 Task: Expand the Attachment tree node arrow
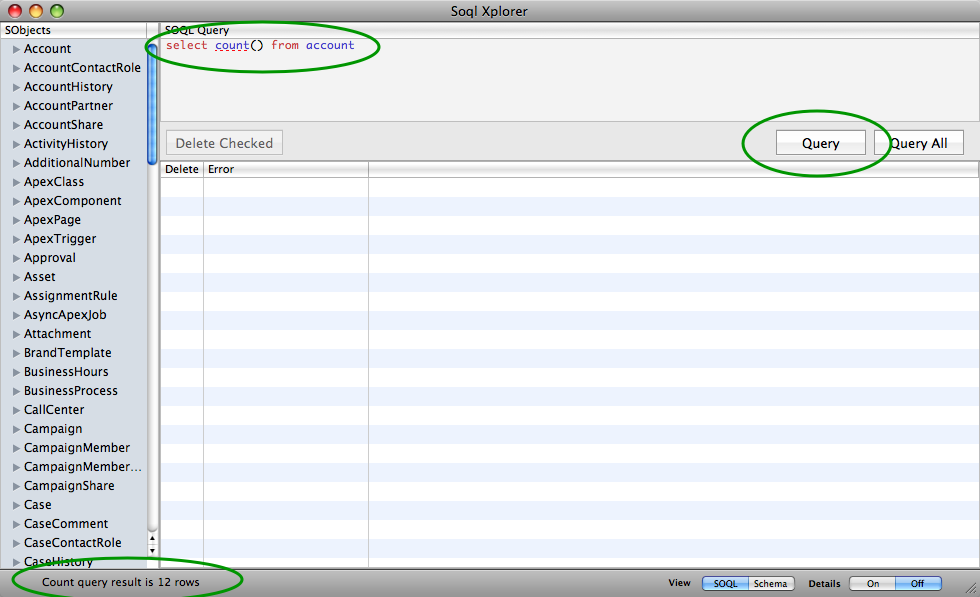point(17,334)
